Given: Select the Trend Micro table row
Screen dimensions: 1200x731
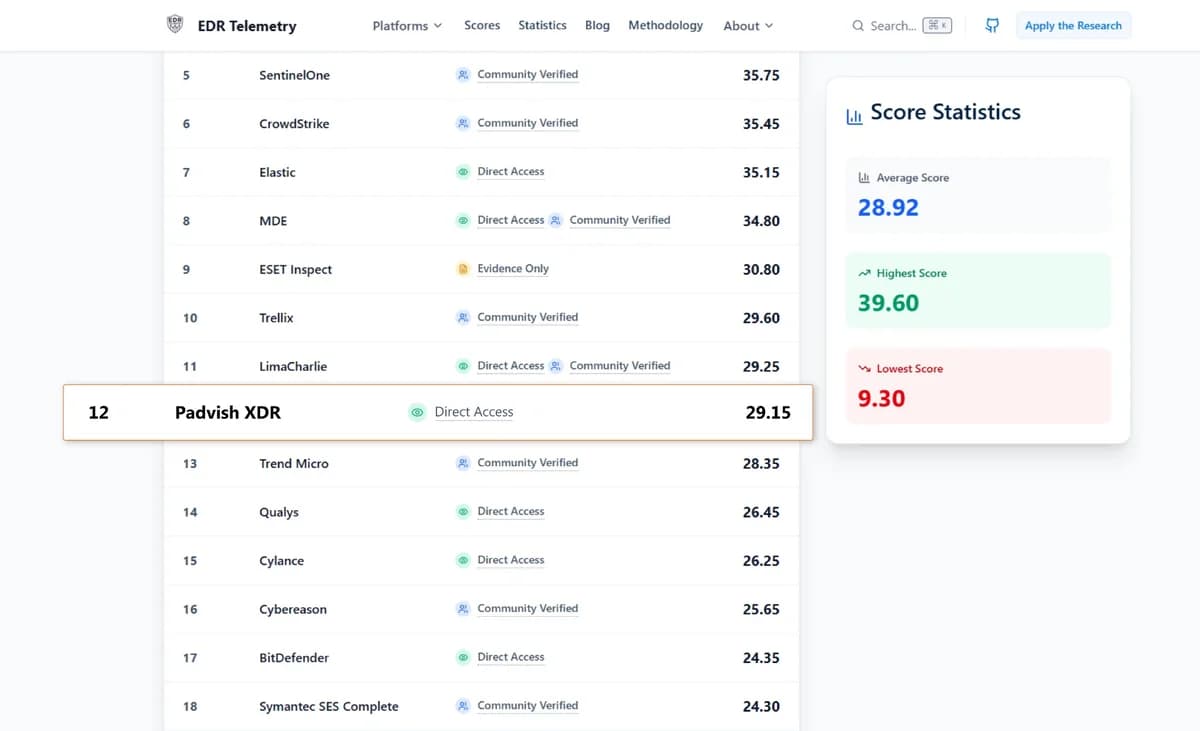Looking at the screenshot, I should 482,464.
